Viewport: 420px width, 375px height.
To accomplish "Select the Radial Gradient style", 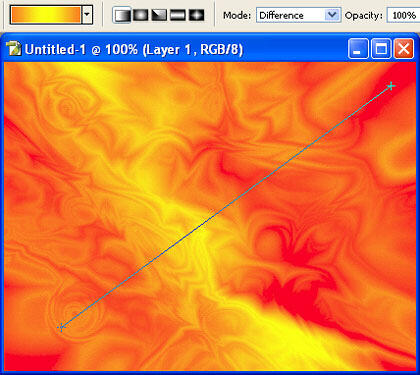I will tap(141, 15).
